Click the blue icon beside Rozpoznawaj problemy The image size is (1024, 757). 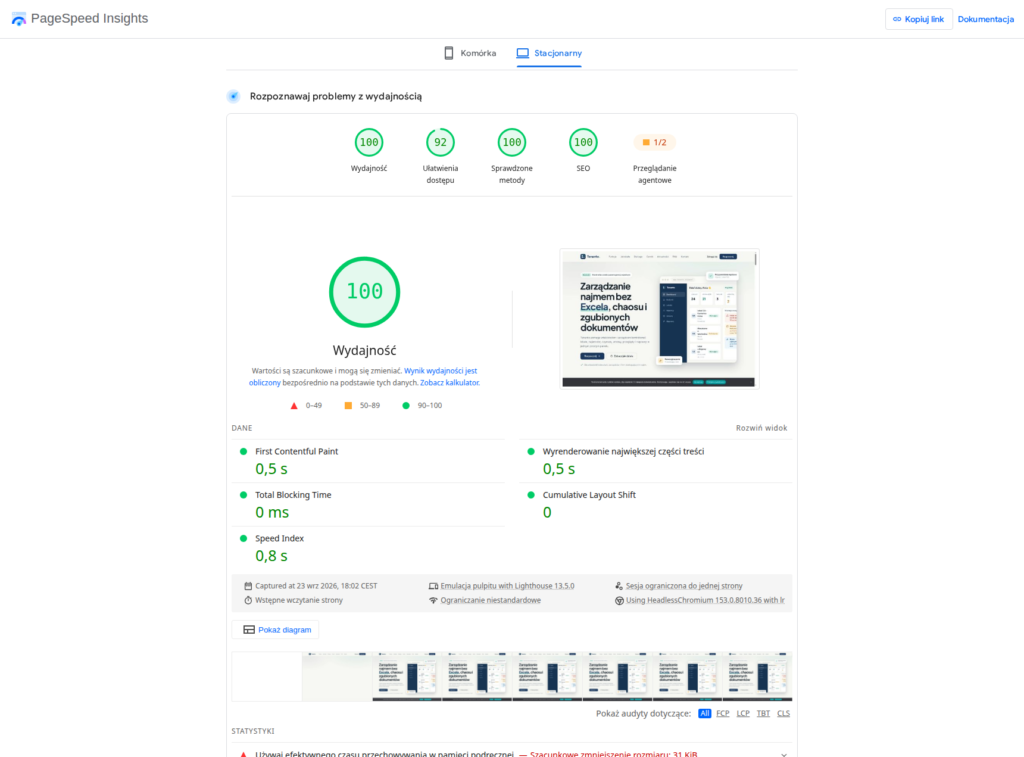point(234,96)
